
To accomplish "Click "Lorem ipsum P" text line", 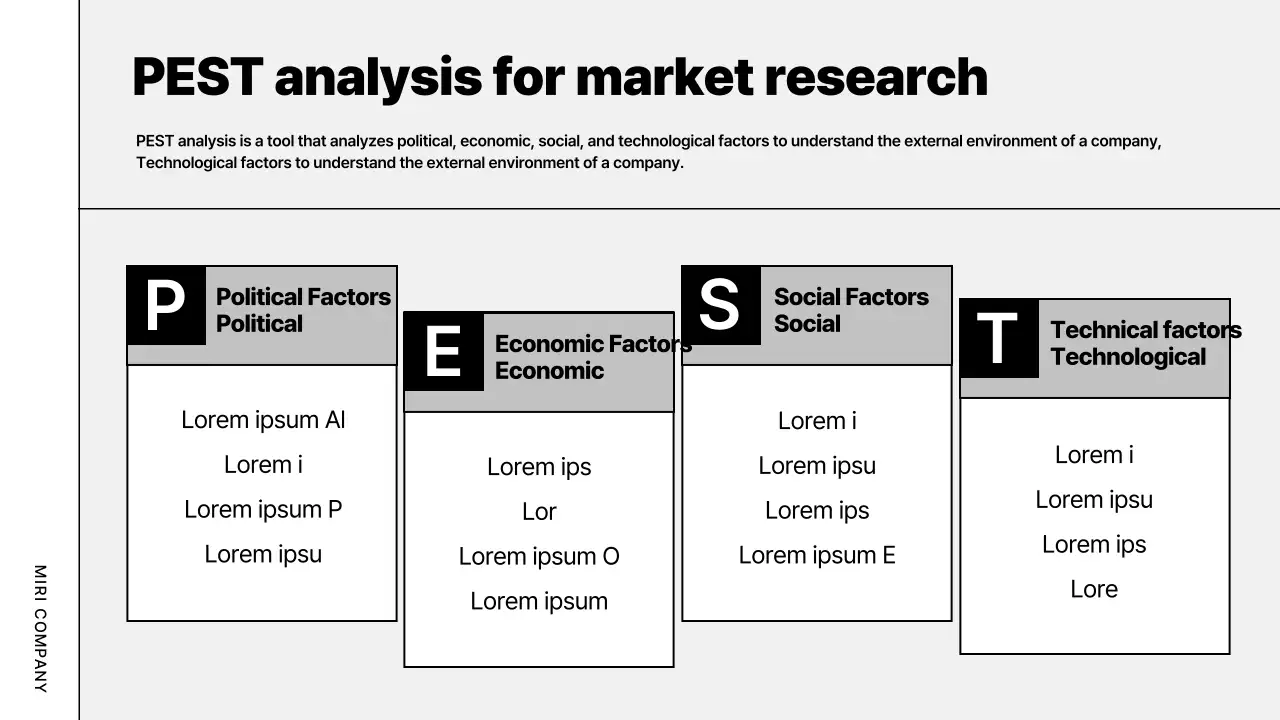I will point(263,509).
